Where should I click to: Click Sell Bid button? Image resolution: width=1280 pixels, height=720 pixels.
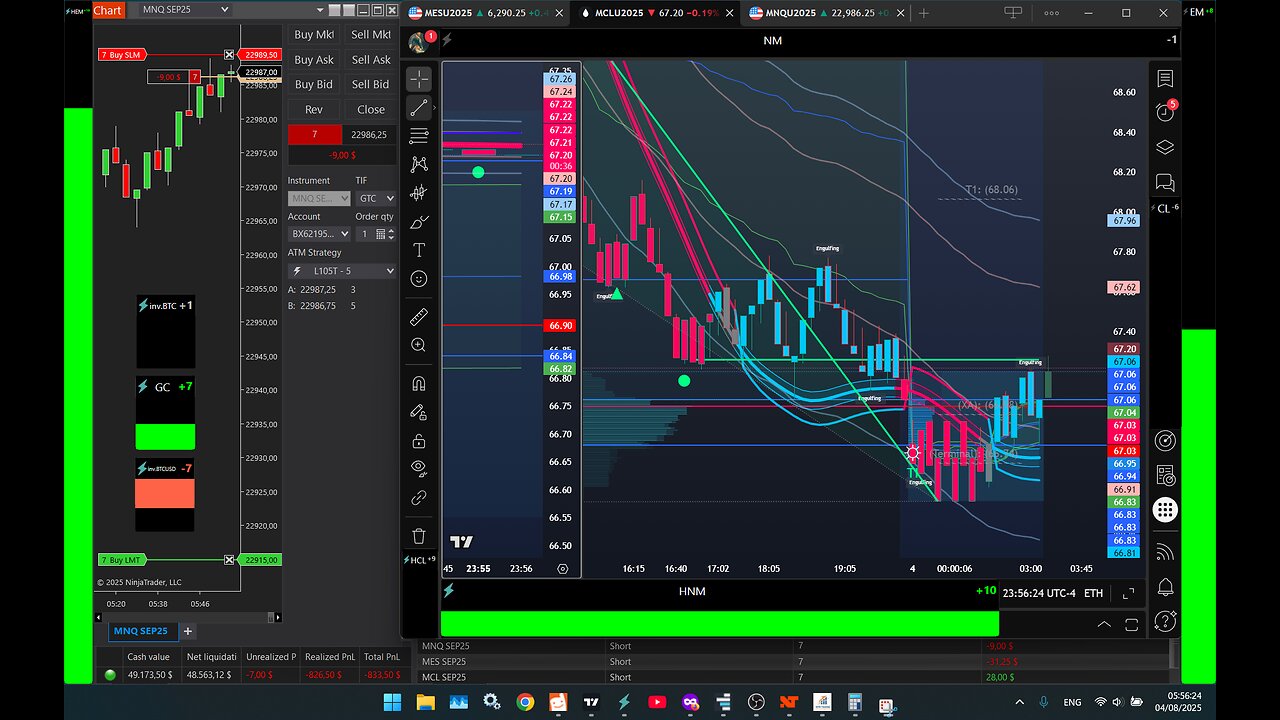pos(371,85)
